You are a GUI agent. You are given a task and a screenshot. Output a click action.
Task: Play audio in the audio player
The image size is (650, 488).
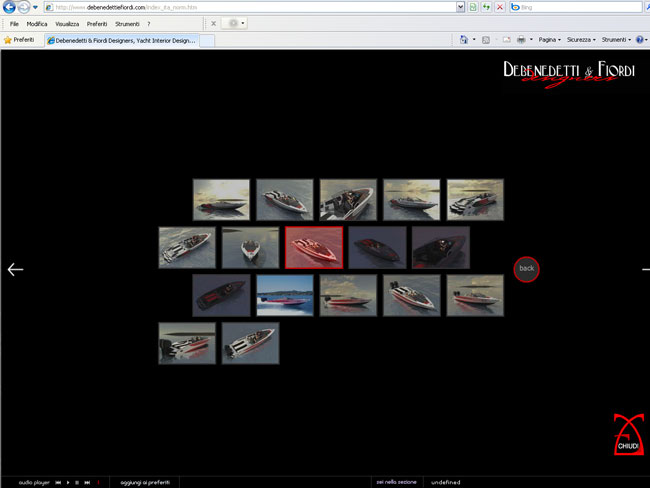coord(68,483)
